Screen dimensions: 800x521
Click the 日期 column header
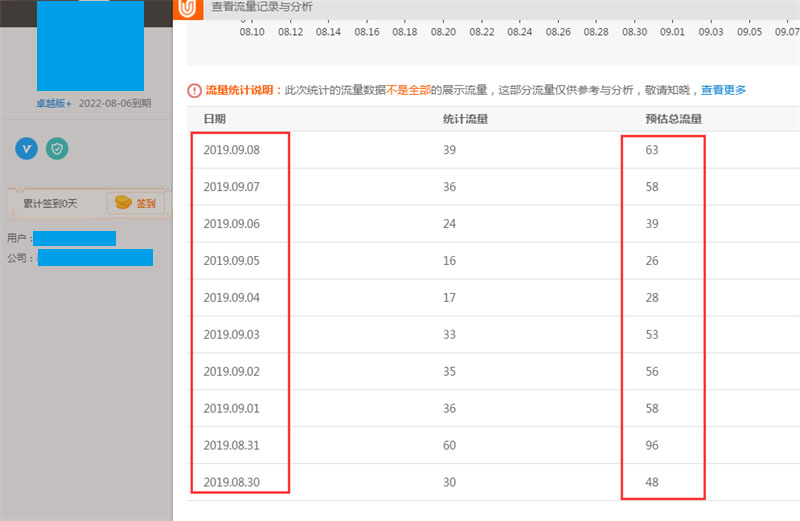click(215, 119)
